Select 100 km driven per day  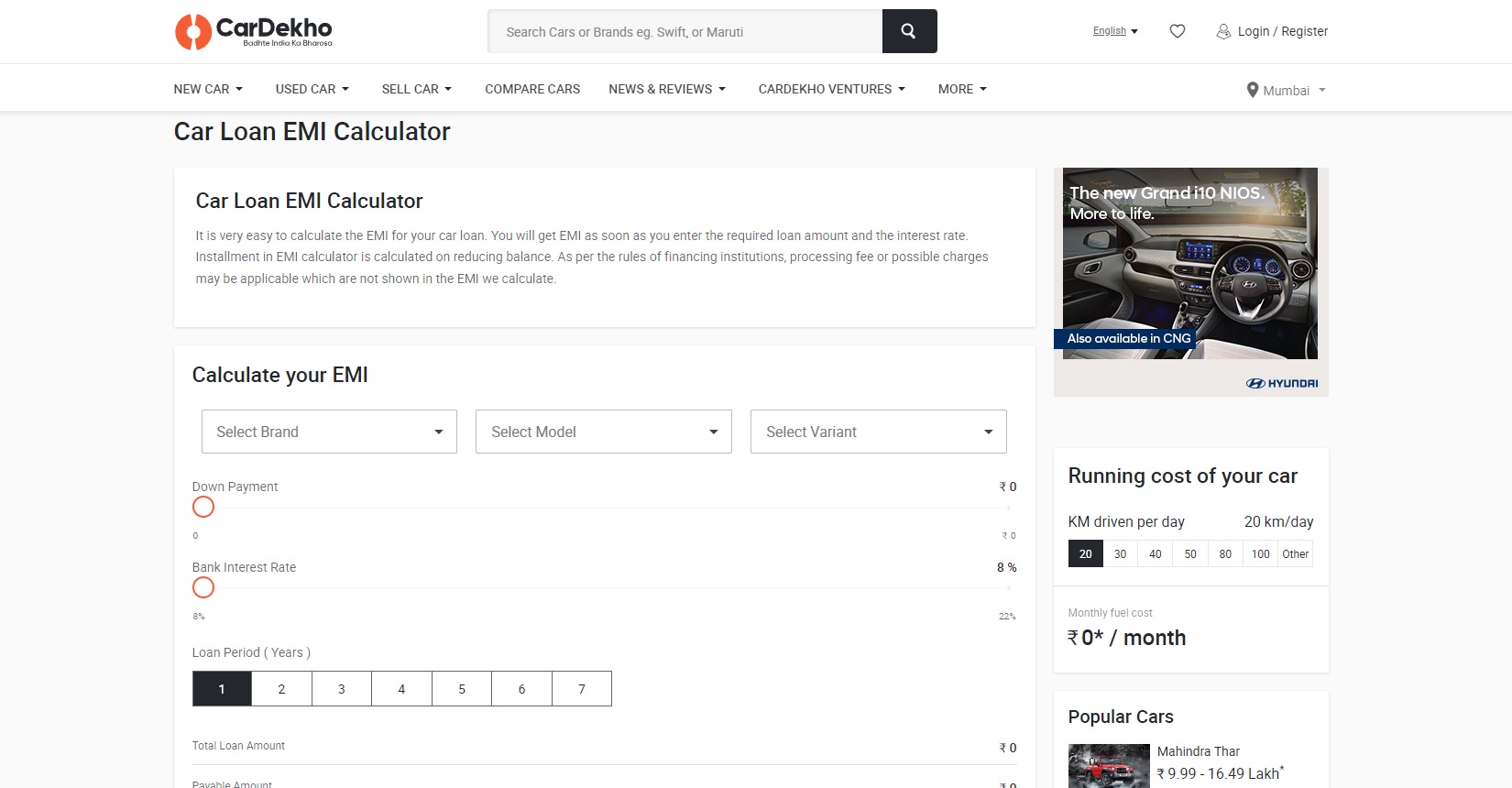point(1261,553)
